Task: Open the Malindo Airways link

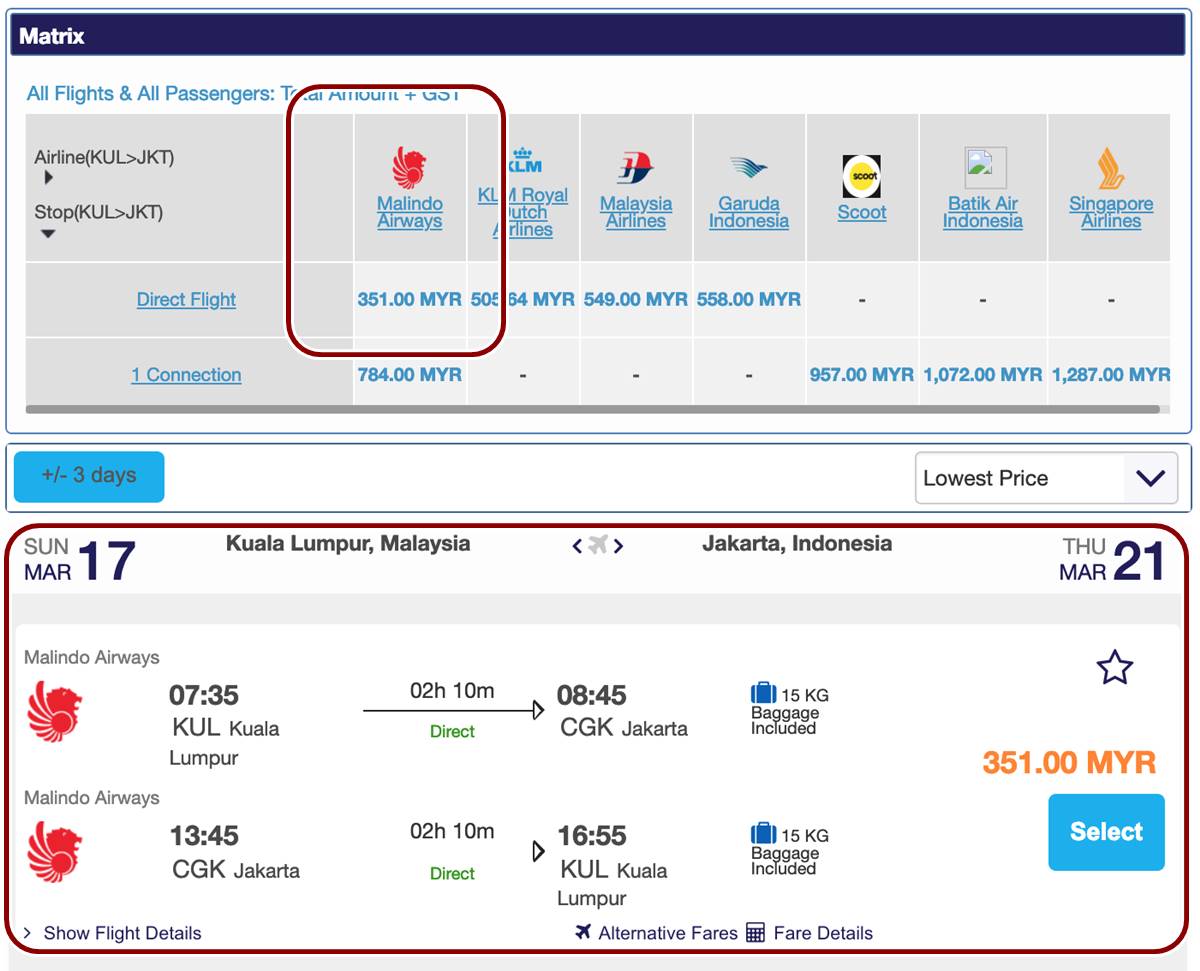Action: coord(409,212)
